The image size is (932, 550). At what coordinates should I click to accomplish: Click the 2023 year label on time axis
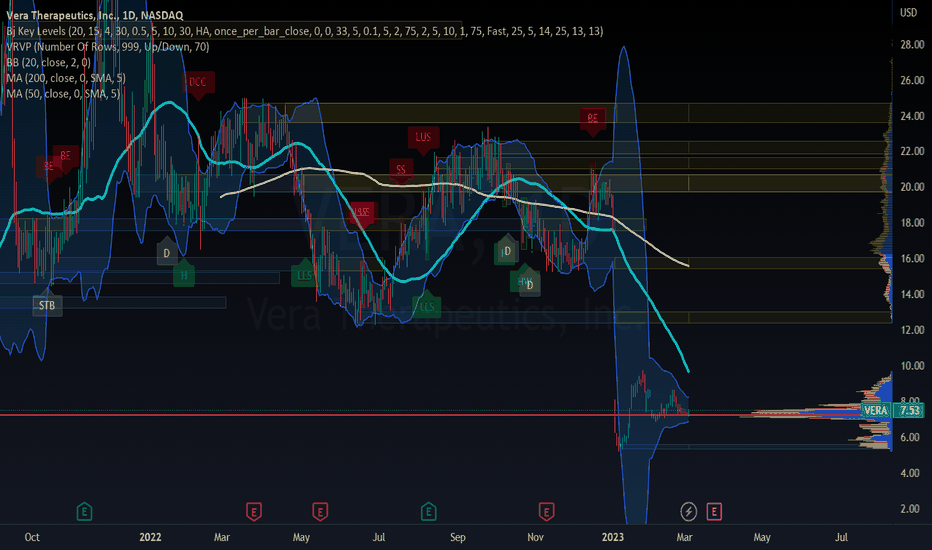click(613, 537)
